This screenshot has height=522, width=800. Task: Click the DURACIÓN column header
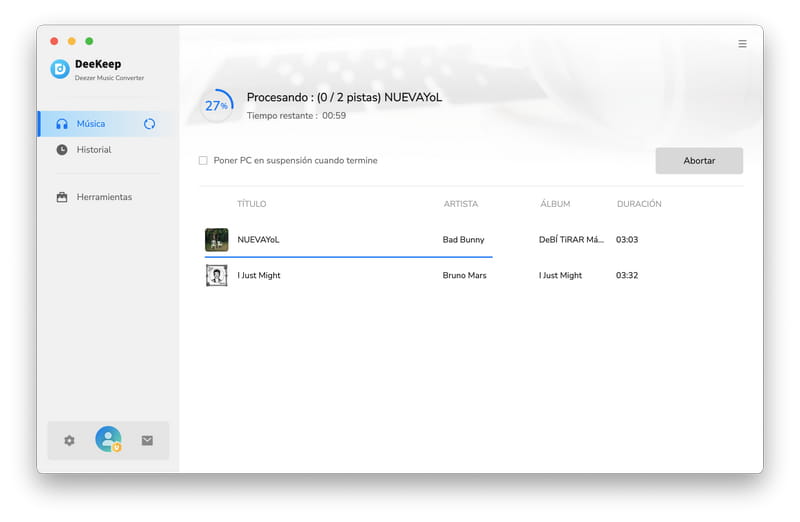pos(639,204)
